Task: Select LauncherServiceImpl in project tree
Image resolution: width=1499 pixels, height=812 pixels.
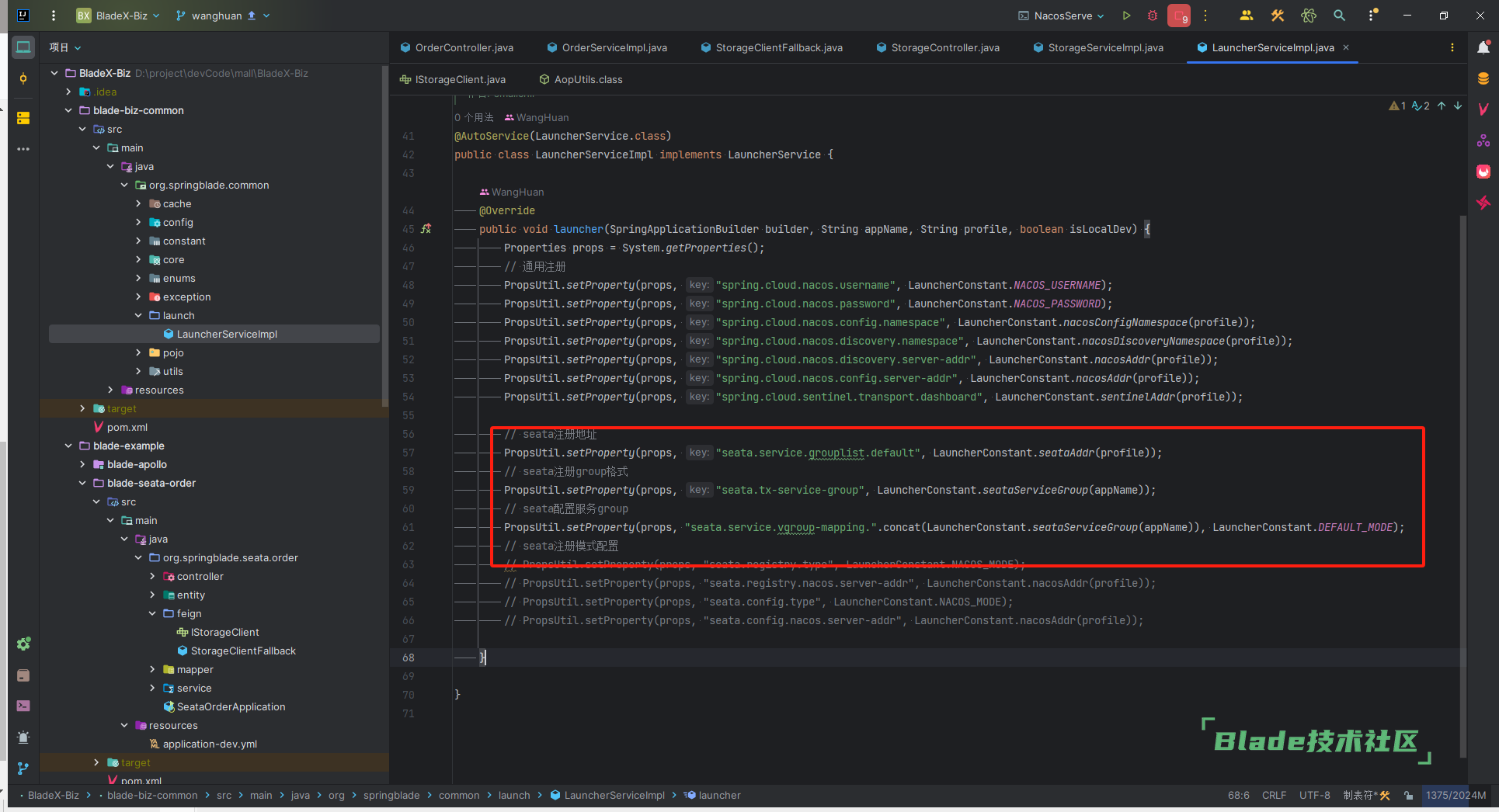Action: (214, 334)
